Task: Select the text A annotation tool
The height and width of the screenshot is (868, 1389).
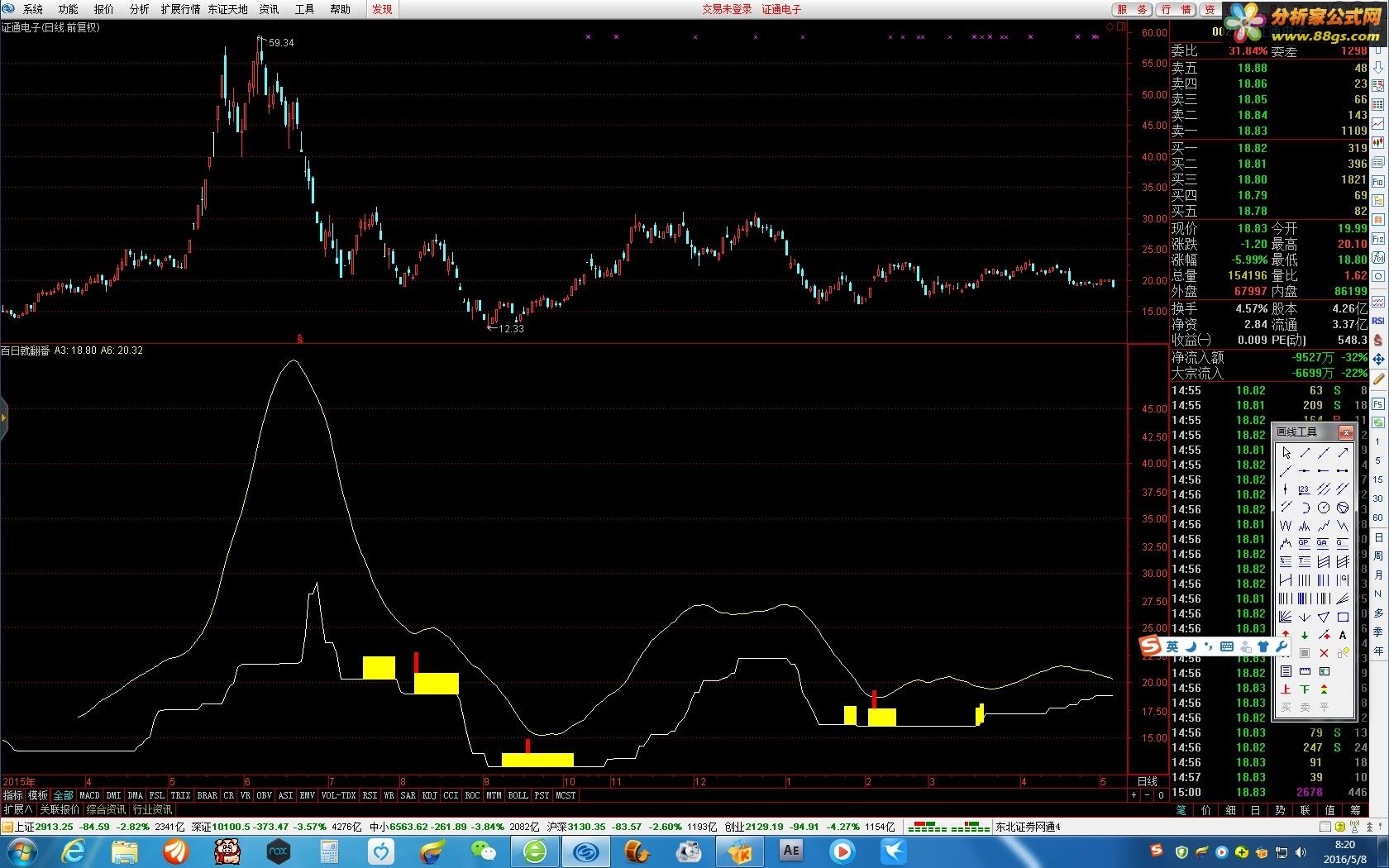Action: (x=1343, y=635)
